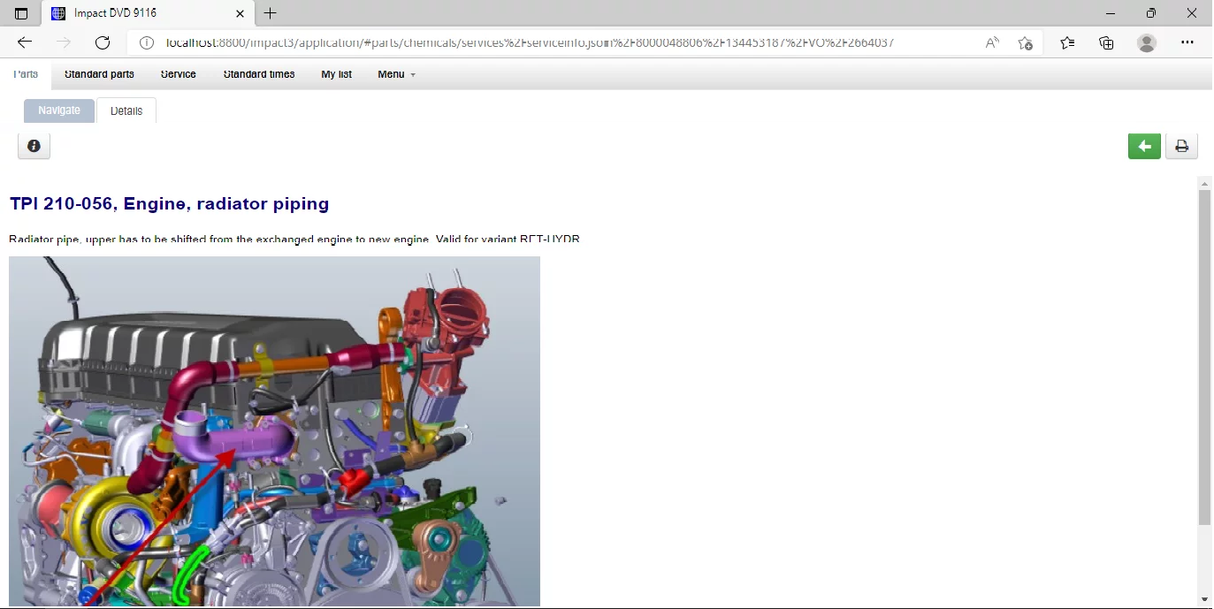Open browser Collections icon
Screen dimensions: 1214x609
click(x=1106, y=43)
